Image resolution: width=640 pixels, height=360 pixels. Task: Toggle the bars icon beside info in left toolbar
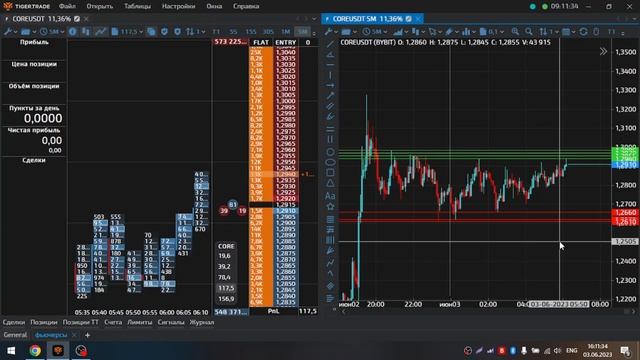(x=85, y=31)
